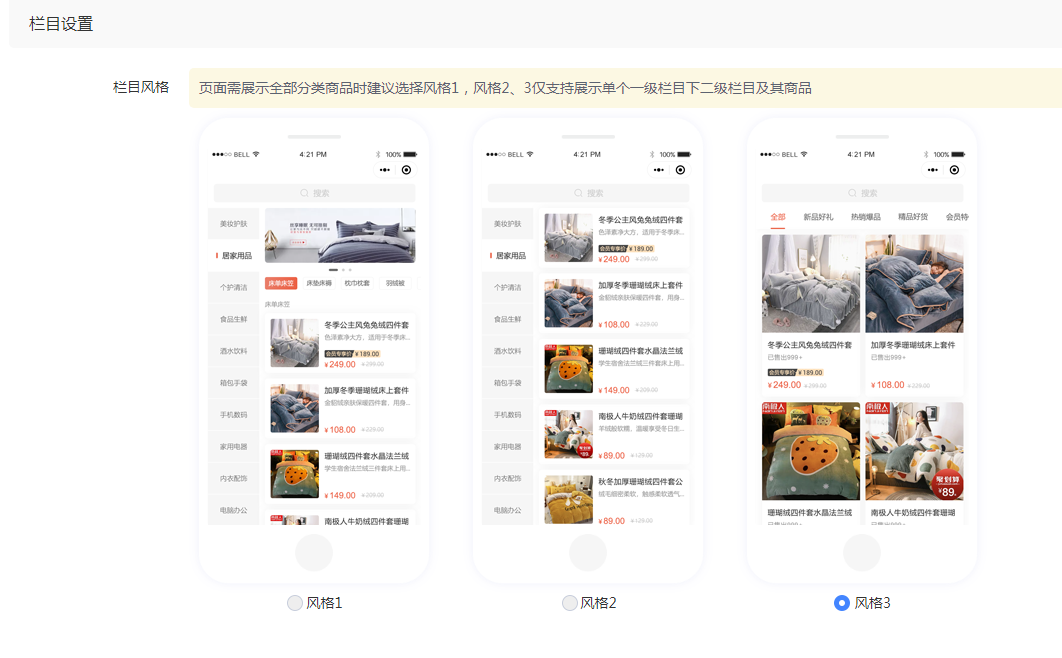
Task: Click the 会员专享价 badge in 风格2 preview
Action: (613, 248)
